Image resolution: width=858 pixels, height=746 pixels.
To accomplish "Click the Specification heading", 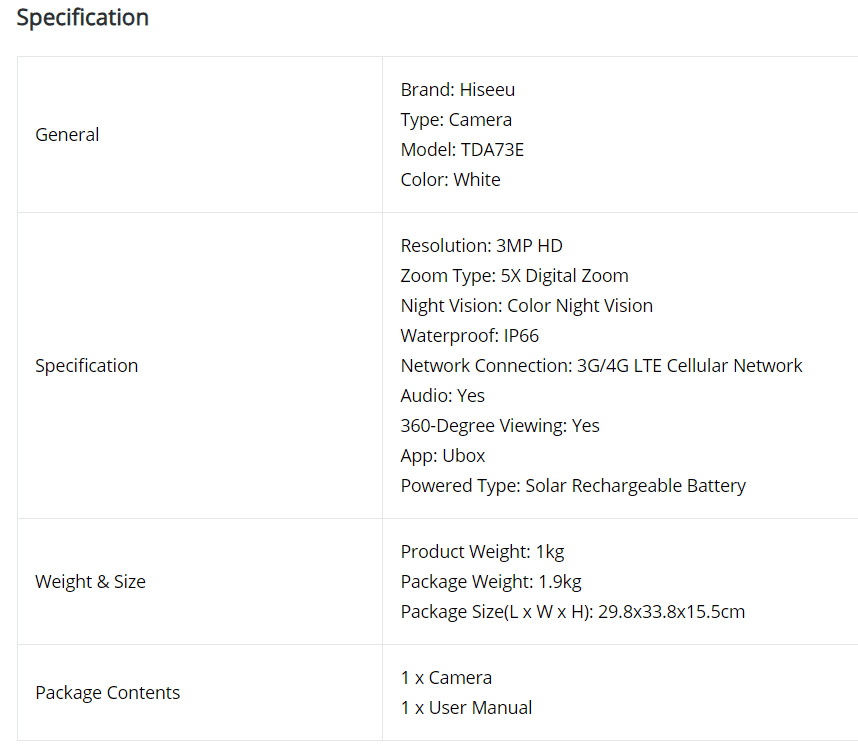I will click(83, 18).
